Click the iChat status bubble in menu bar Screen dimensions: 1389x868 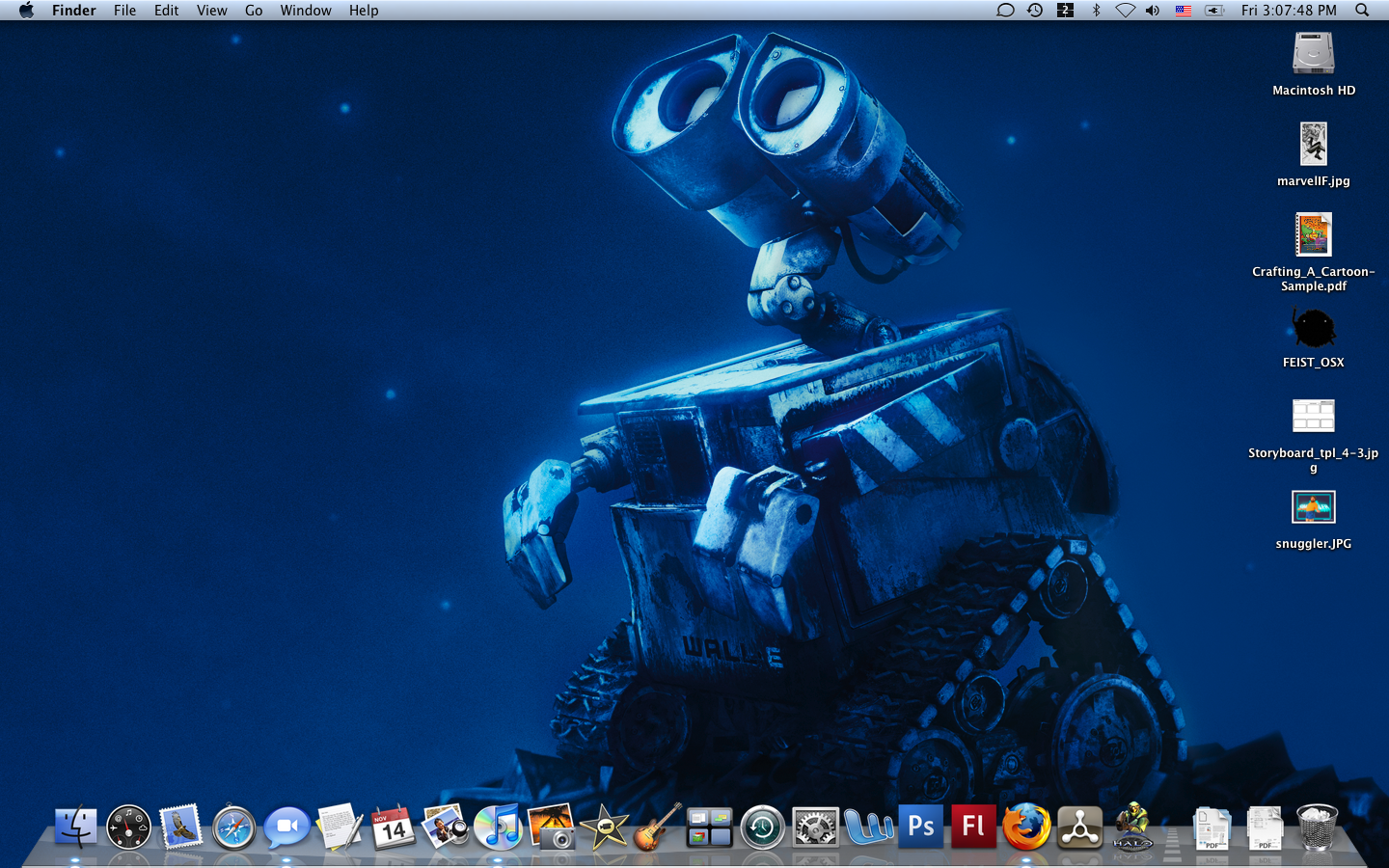tap(1005, 10)
